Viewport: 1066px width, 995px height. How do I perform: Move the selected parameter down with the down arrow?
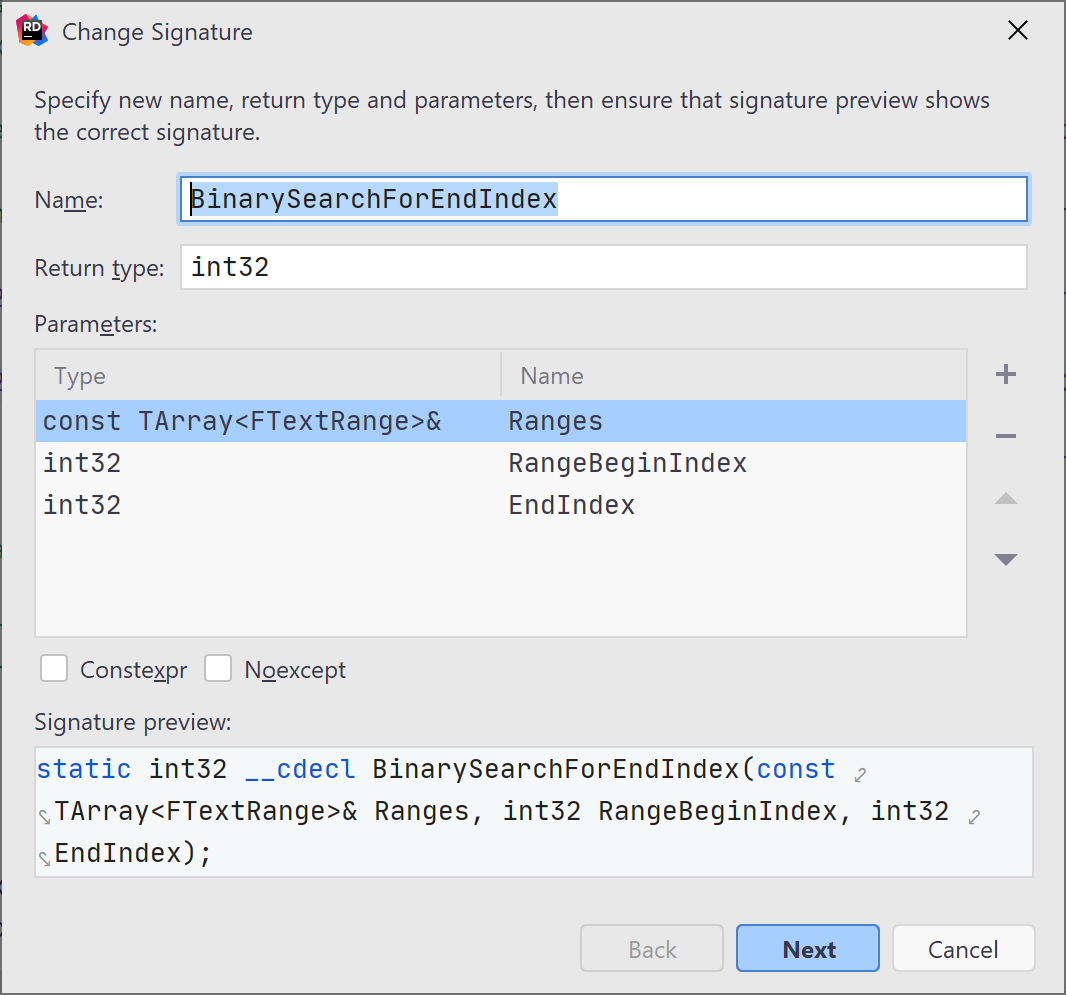pyautogui.click(x=1005, y=559)
